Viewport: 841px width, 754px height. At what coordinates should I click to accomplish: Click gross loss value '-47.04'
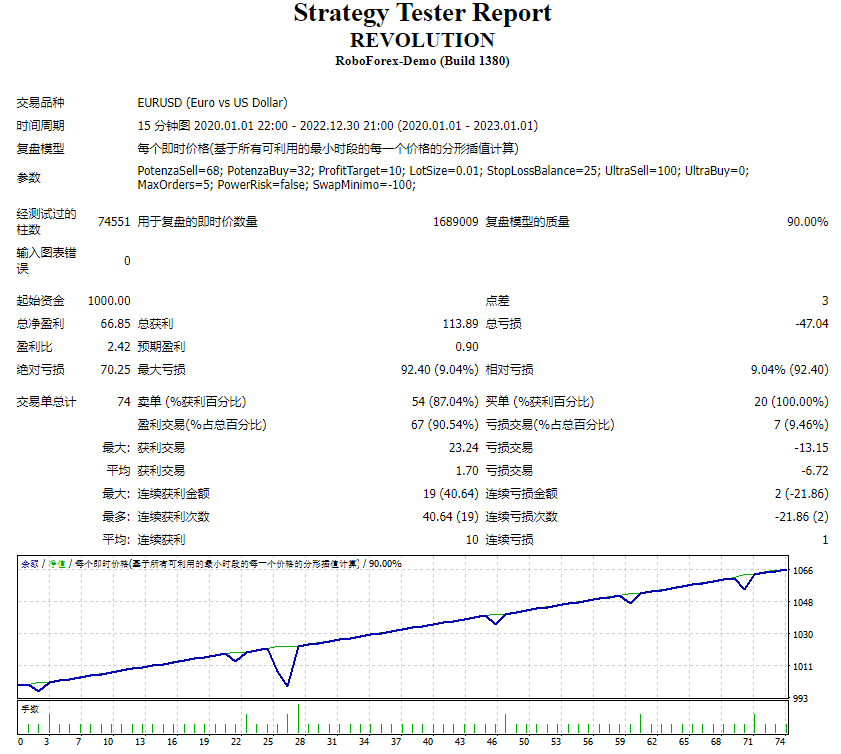click(x=812, y=323)
